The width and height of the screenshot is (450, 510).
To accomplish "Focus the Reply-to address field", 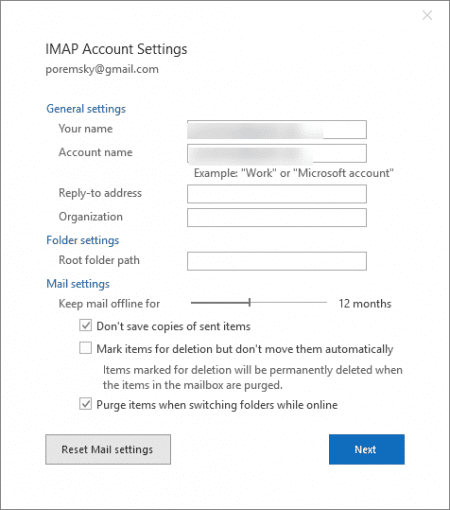I will (x=277, y=194).
